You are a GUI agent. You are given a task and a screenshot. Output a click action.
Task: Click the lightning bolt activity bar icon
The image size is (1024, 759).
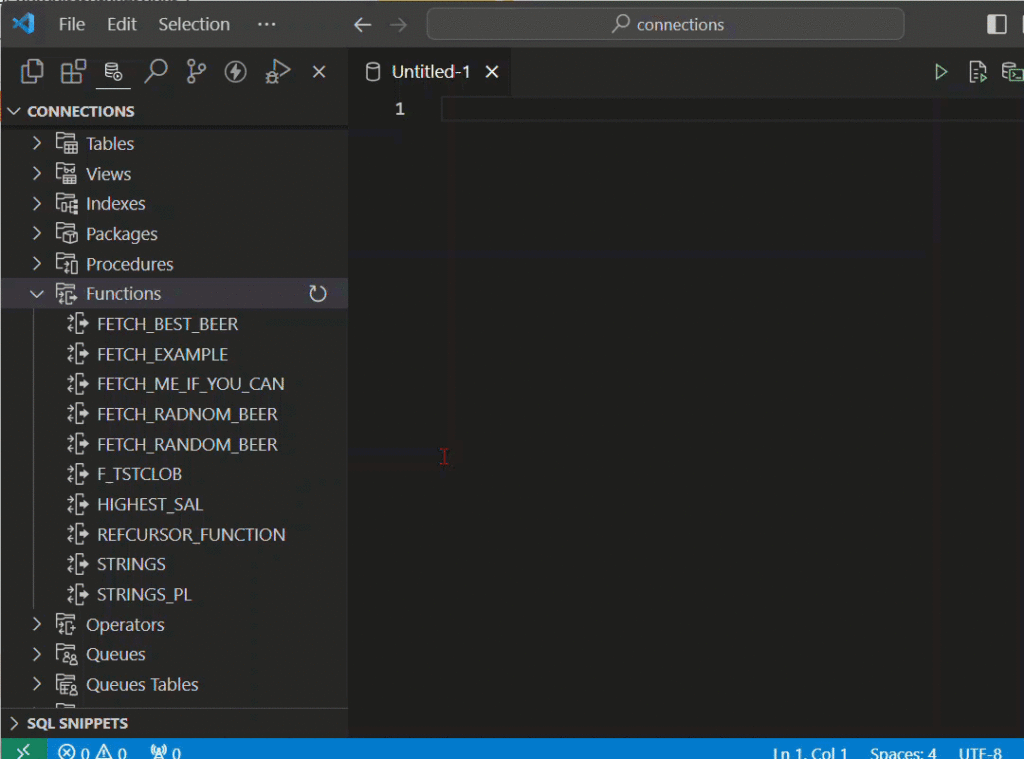(235, 71)
